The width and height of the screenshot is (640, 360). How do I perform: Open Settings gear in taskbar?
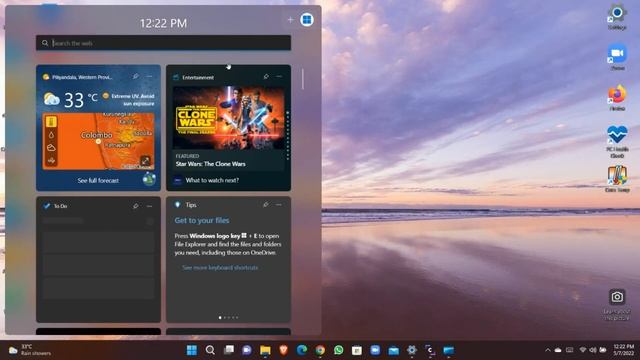412,350
